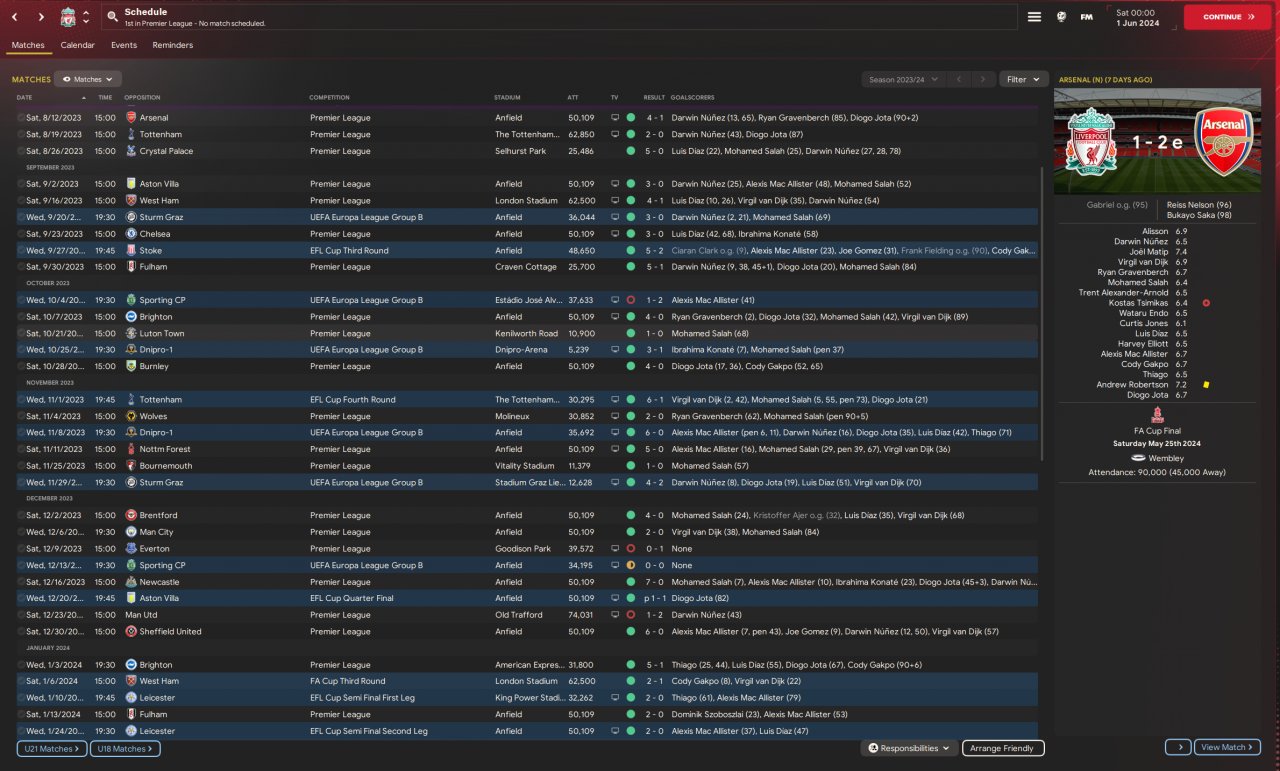
Task: Select the round marker for the Arsenal 8/12/2023 match
Action: [21, 118]
